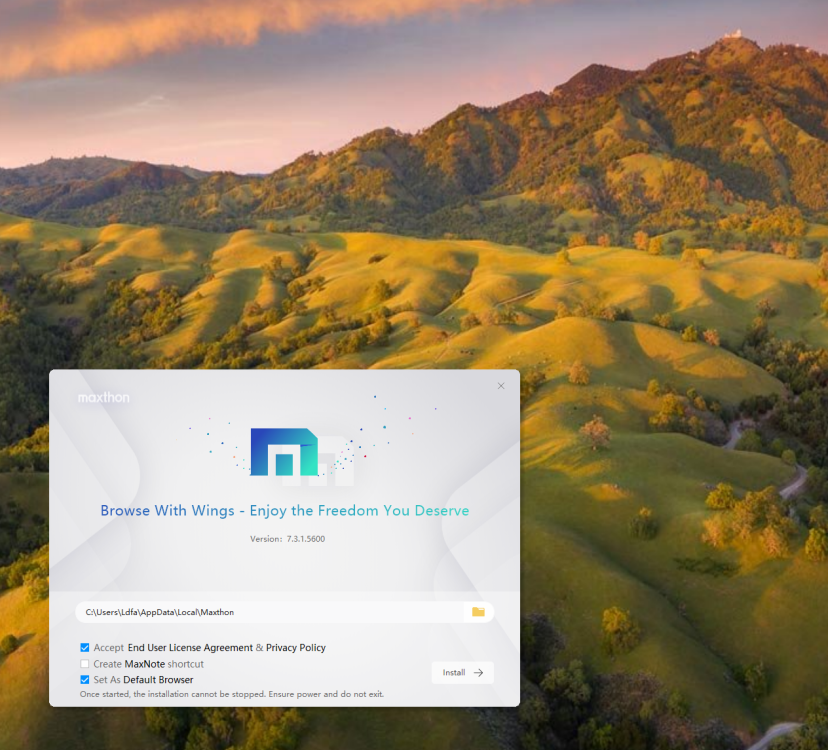Click the Accept label next to checkbox
This screenshot has width=828, height=750.
click(109, 648)
